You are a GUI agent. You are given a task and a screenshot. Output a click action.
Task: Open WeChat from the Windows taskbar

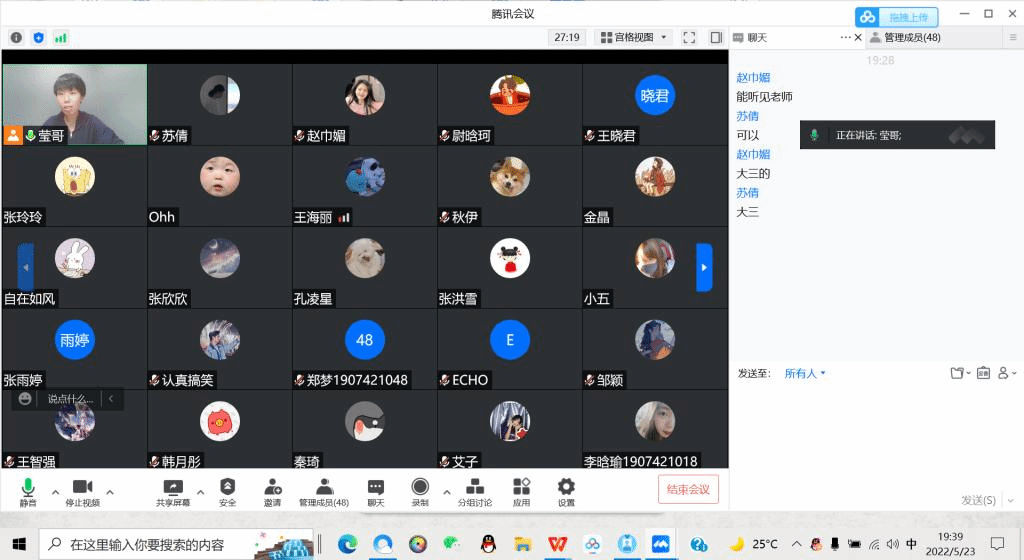452,544
